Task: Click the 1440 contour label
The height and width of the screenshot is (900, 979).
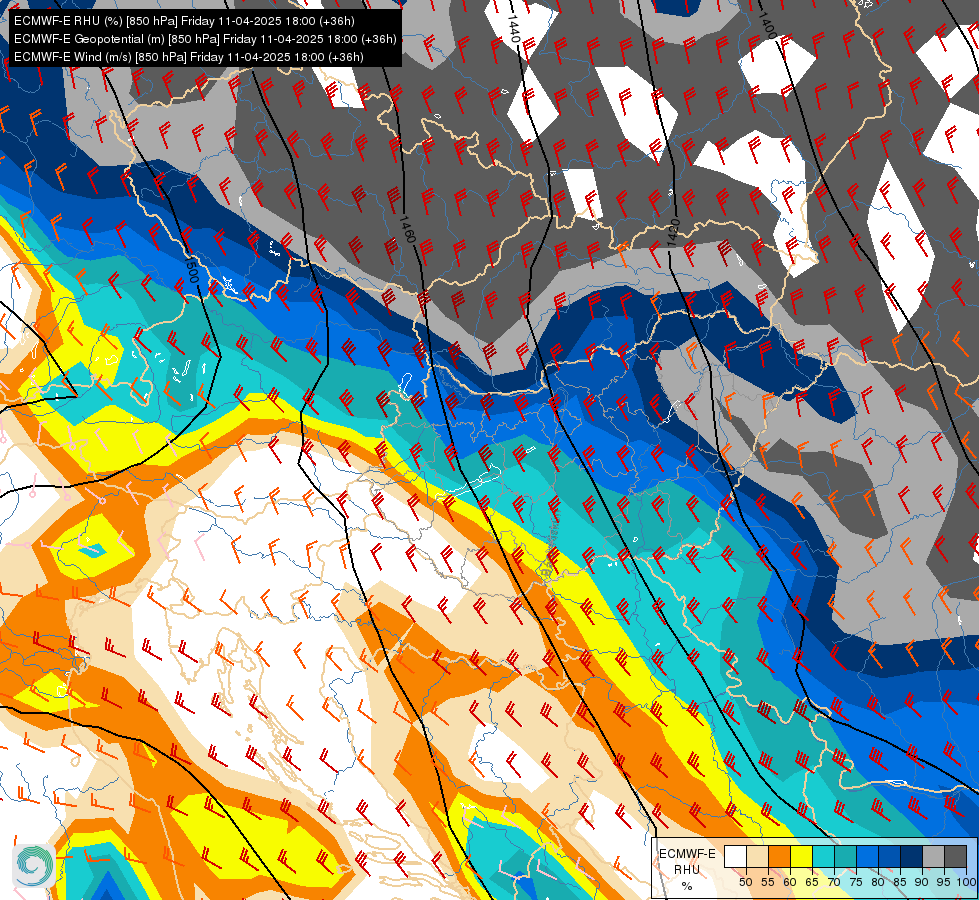Action: point(512,28)
